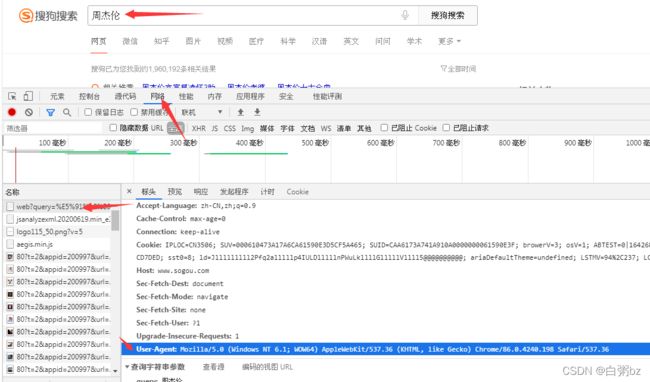Screen dimensions: 650x382
Task: Open the 微信 search category
Action: [130, 41]
